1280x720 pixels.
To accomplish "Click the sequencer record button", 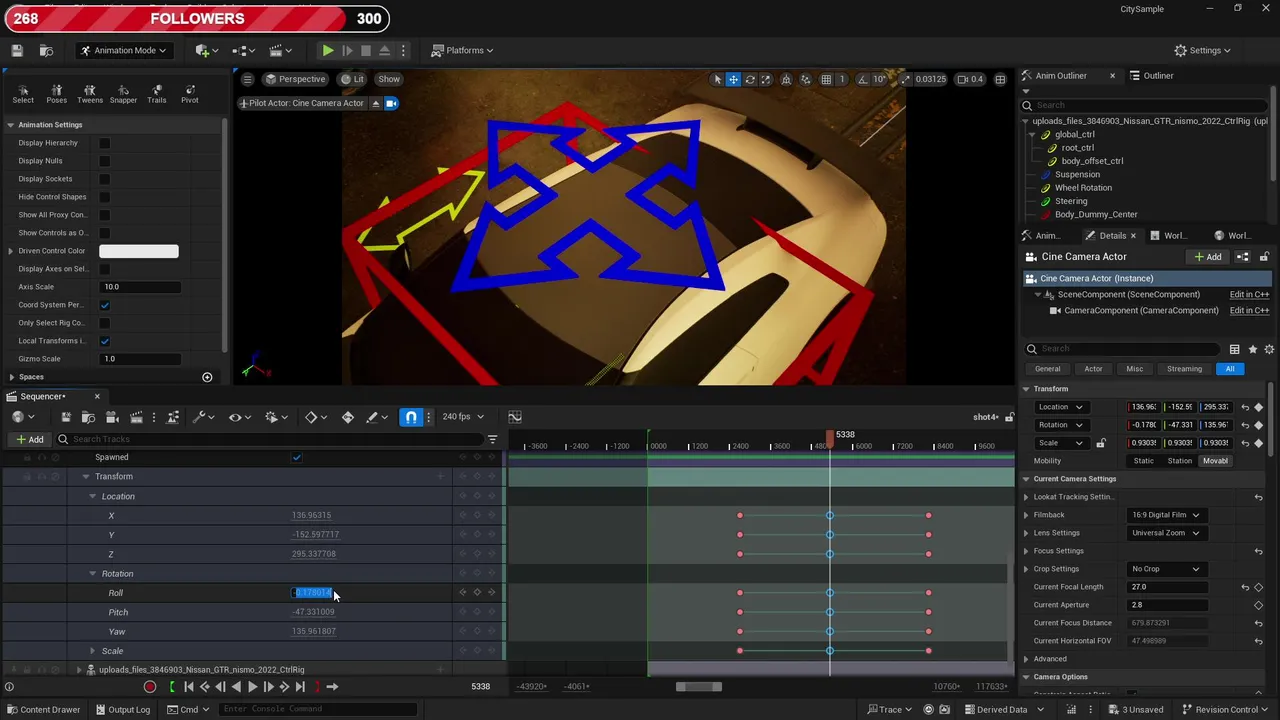I will click(x=150, y=687).
